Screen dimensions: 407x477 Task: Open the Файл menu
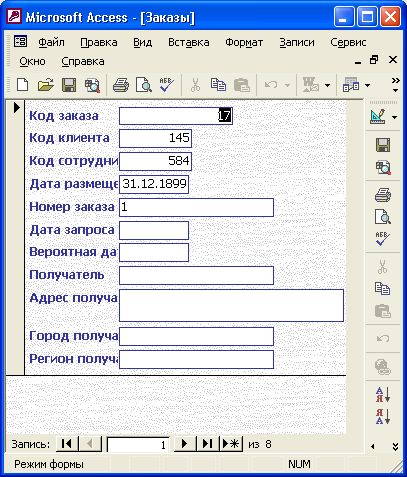[51, 42]
